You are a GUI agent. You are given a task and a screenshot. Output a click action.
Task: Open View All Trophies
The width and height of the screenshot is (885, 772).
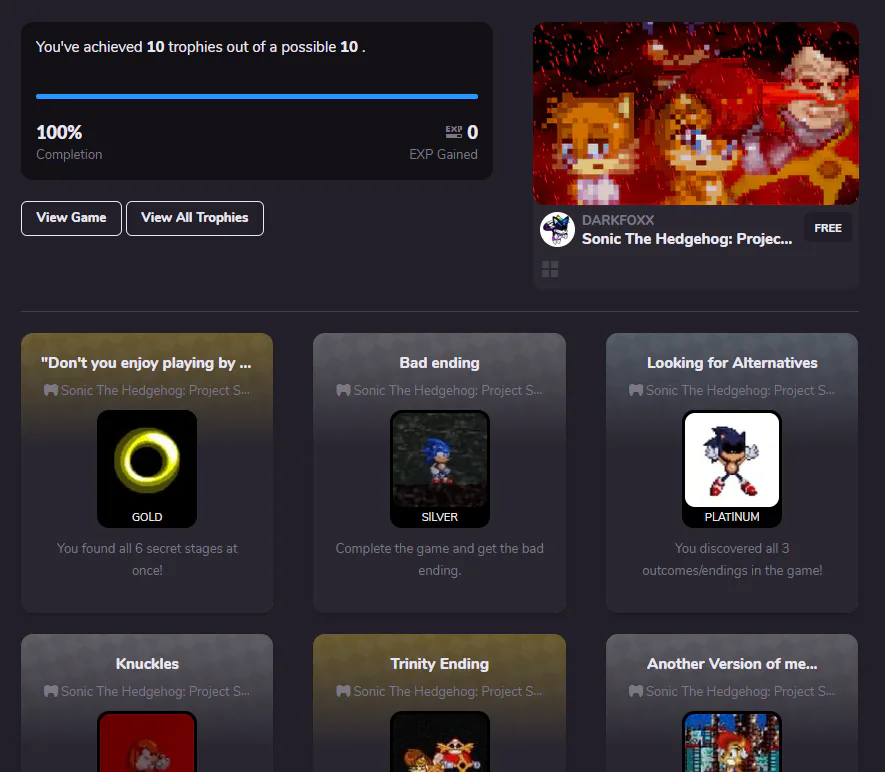195,218
